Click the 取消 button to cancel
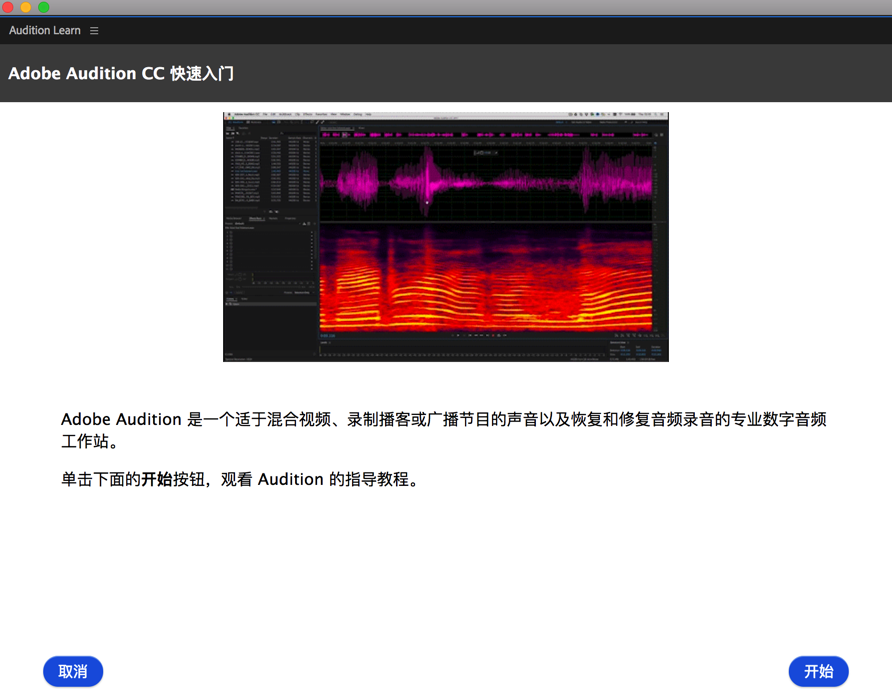The height and width of the screenshot is (696, 892). (x=73, y=672)
